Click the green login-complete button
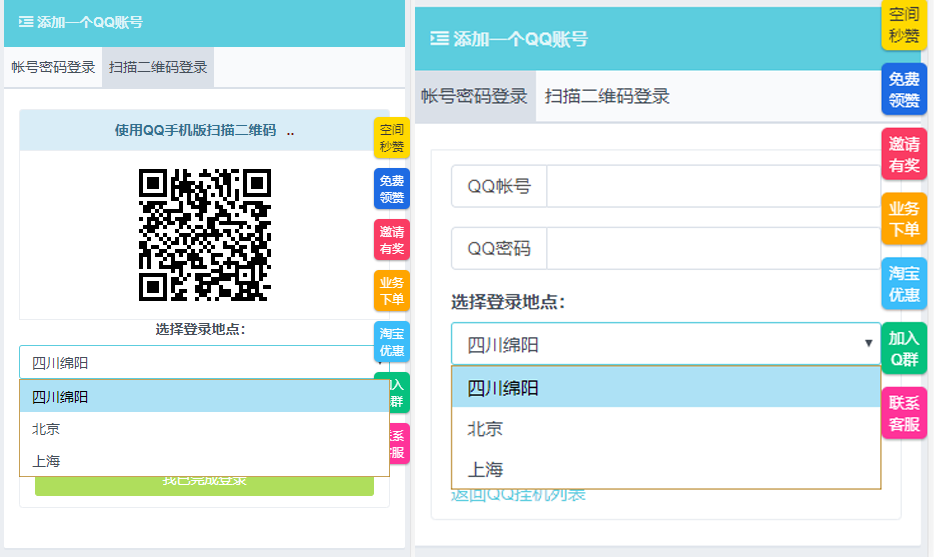The image size is (934, 557). coord(204,486)
